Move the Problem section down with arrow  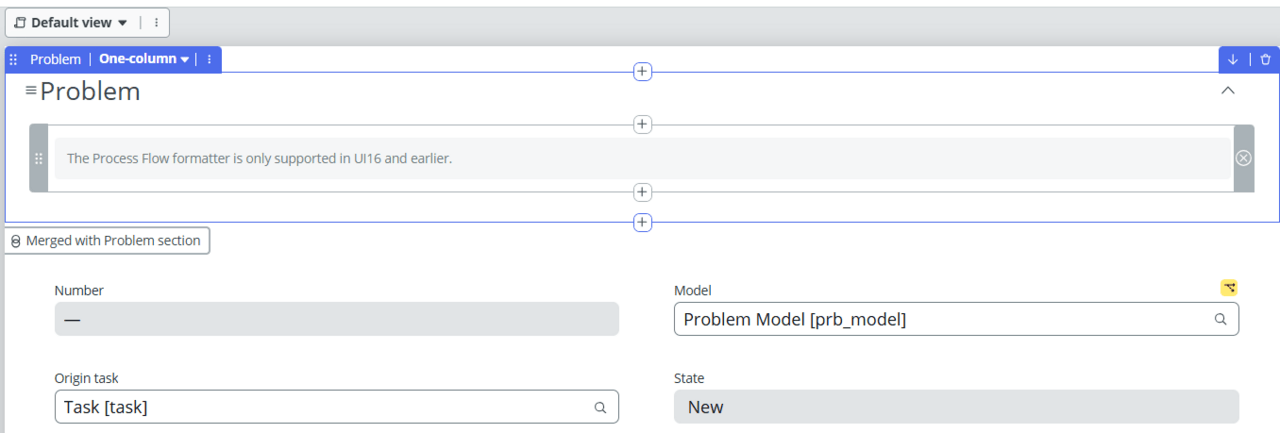(x=1233, y=59)
